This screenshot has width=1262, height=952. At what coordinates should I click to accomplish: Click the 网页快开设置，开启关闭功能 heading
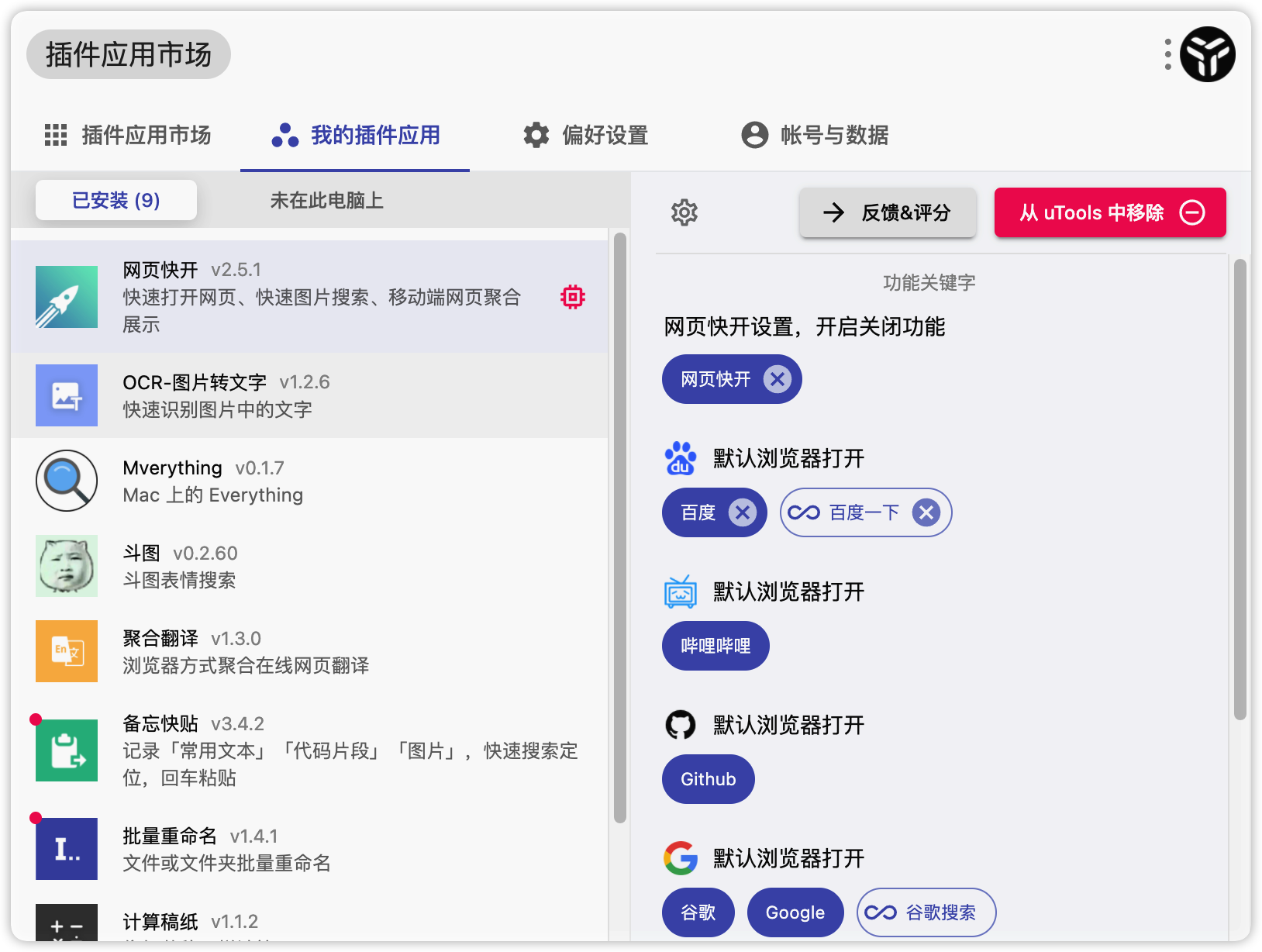(805, 326)
